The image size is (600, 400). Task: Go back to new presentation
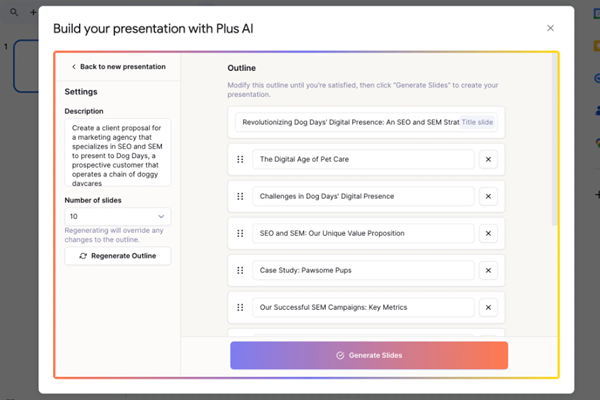tap(118, 67)
